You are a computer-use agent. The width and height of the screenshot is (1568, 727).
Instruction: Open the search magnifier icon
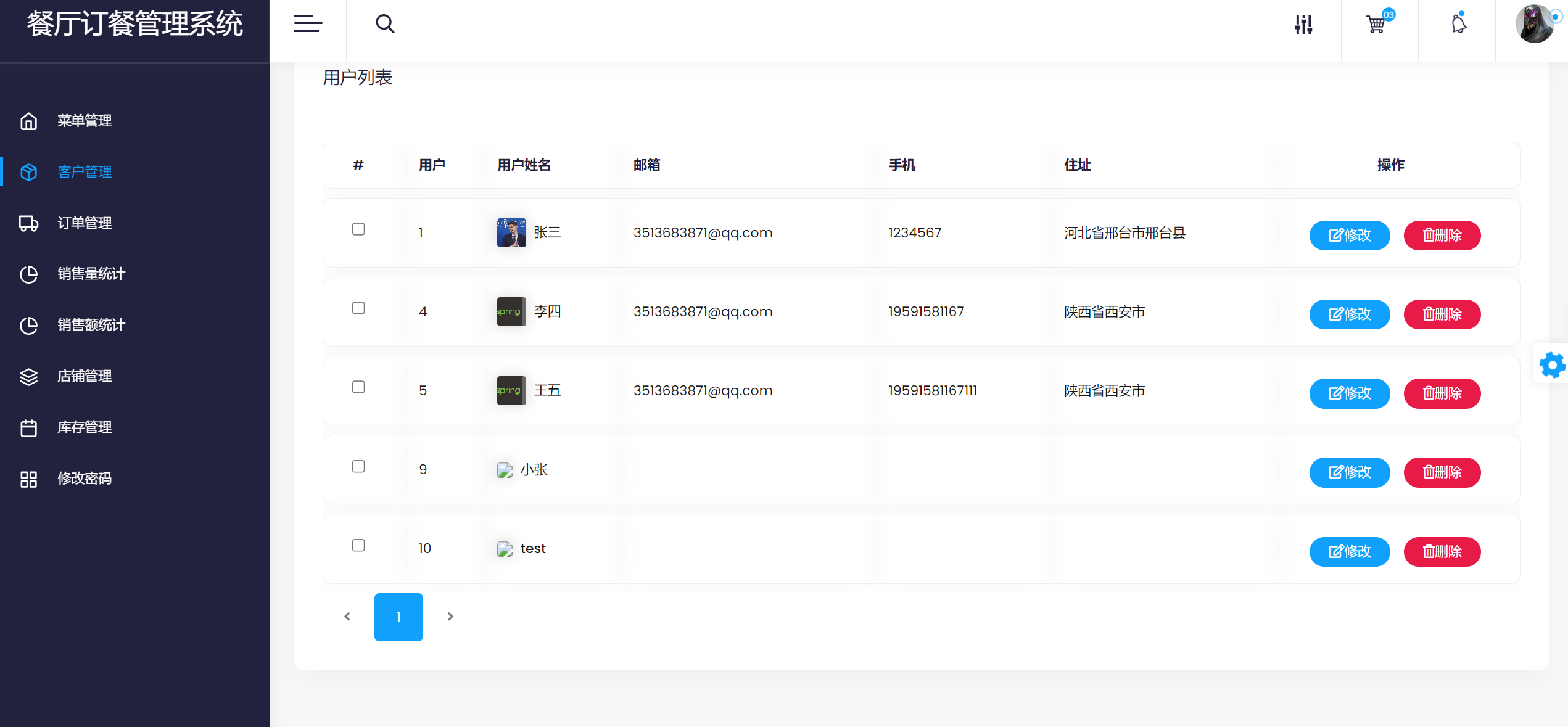point(385,23)
